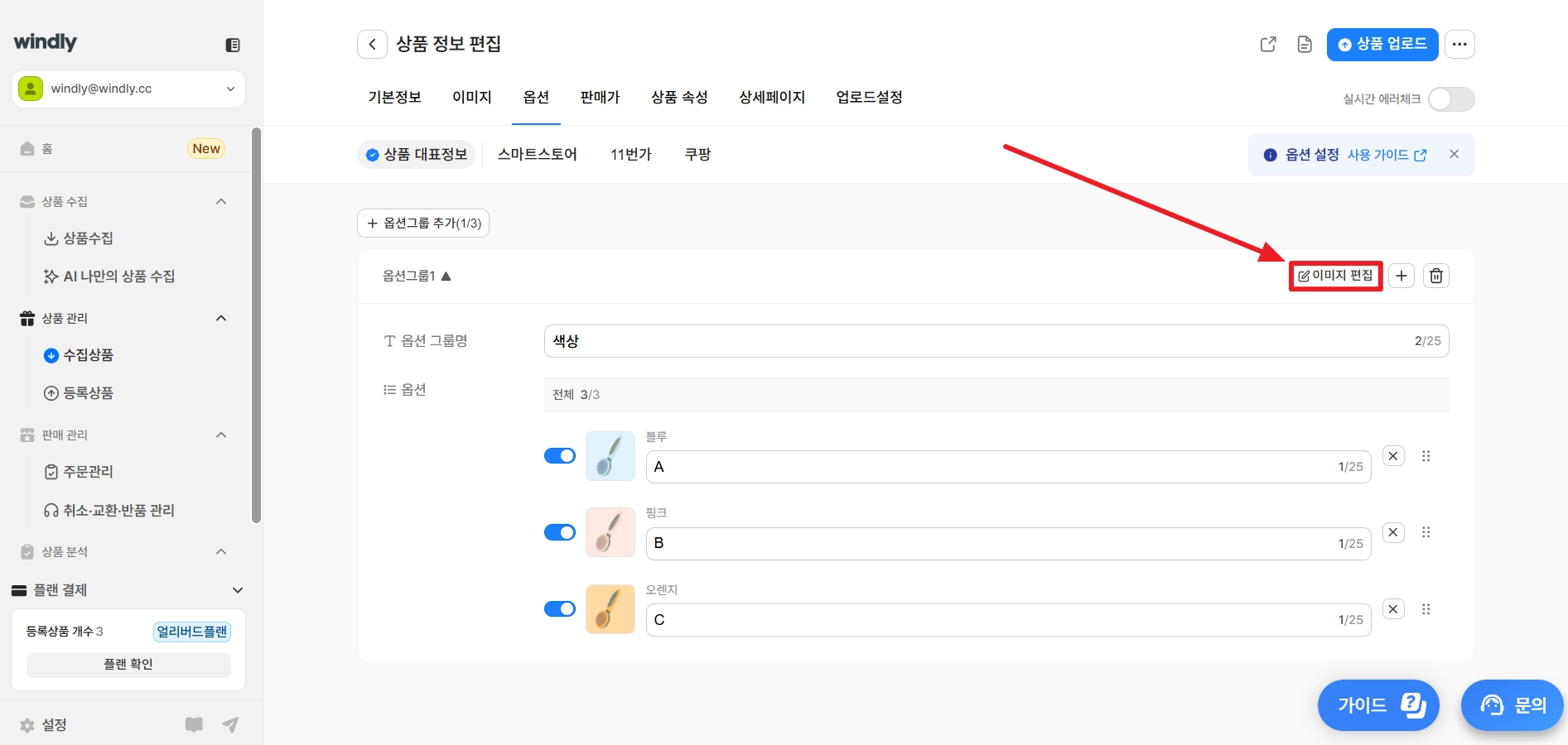Switch to 업로드설정 tab
This screenshot has height=745, width=1568.
(869, 98)
